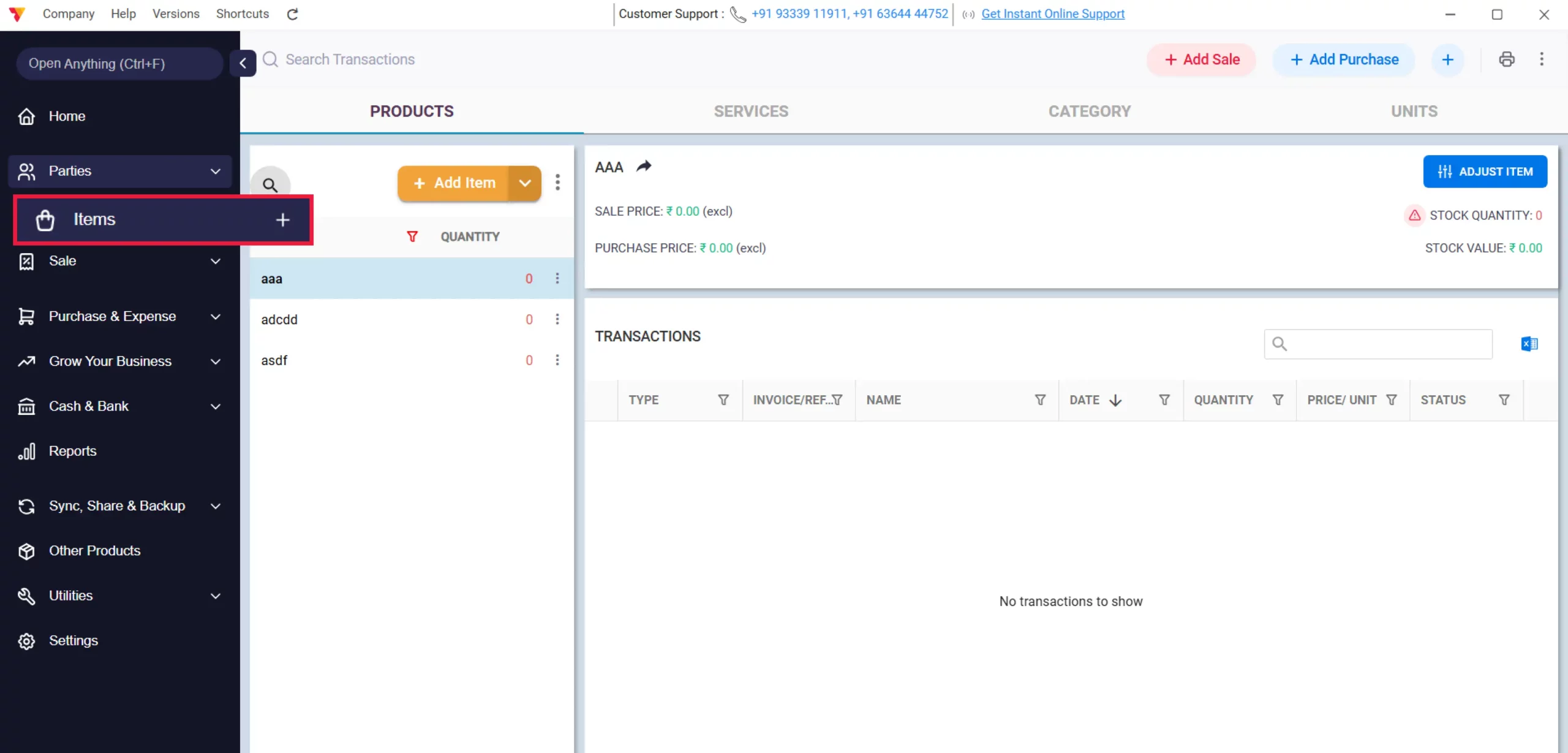The height and width of the screenshot is (753, 1568).
Task: Click the round blue plus button
Action: pos(1447,59)
